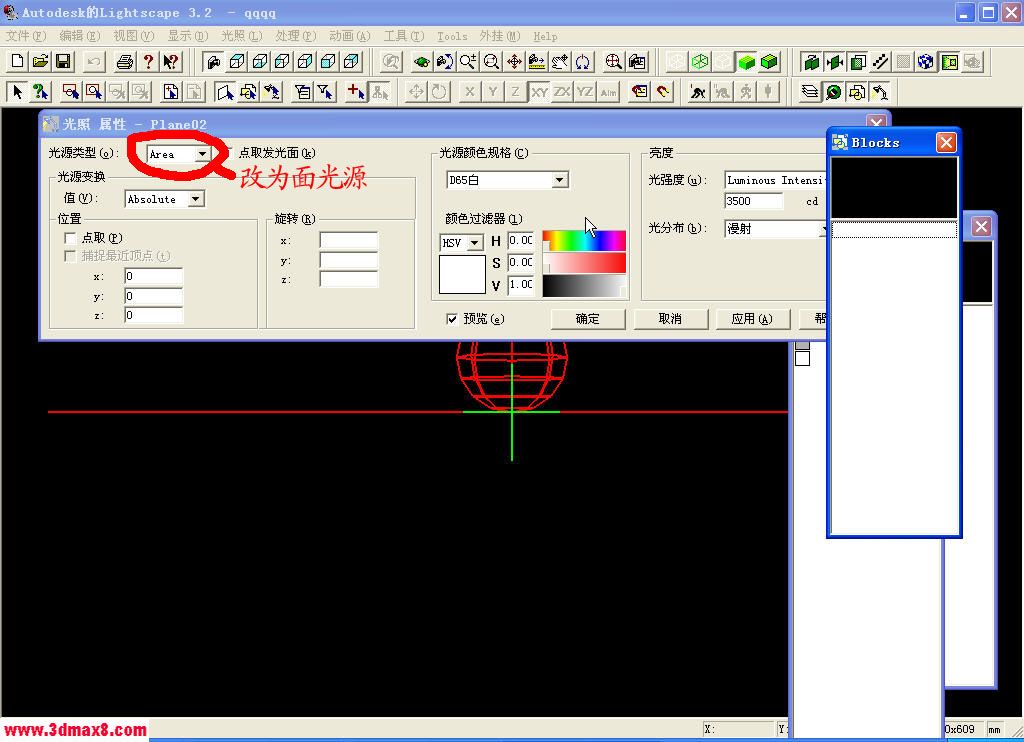The width and height of the screenshot is (1024, 742).
Task: Open the 漫射 light distribution dropdown
Action: coord(776,229)
